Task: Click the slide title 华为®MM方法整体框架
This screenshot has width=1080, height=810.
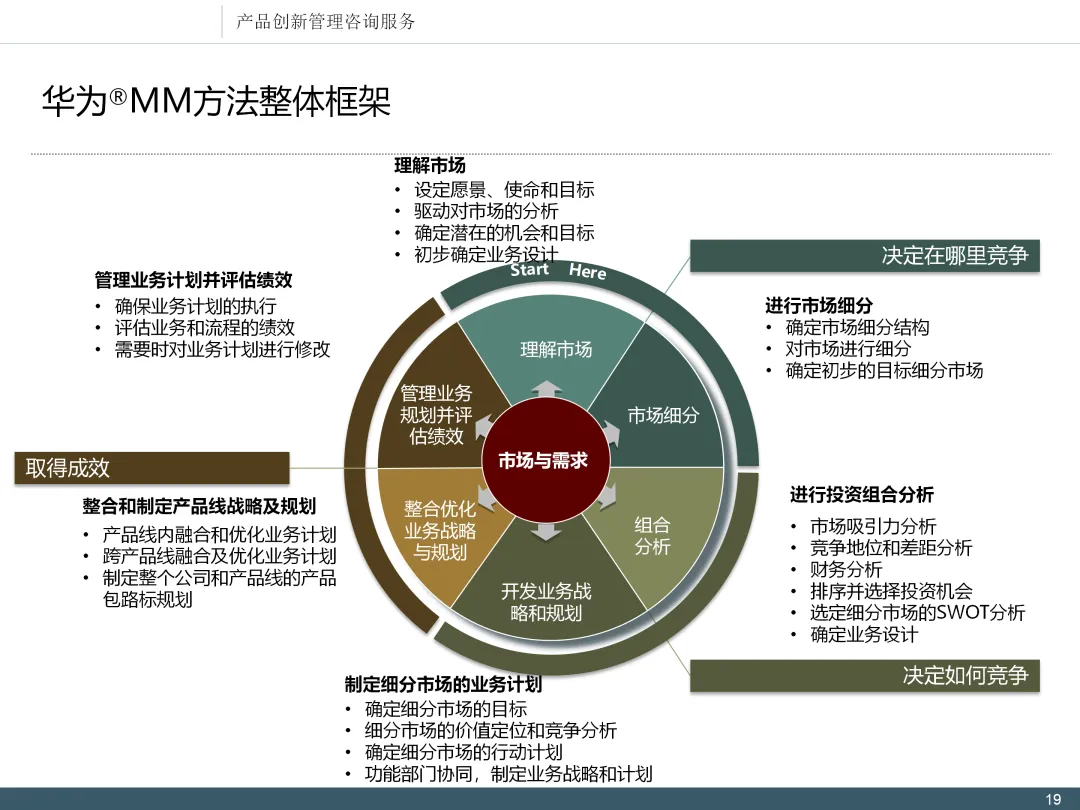Action: [216, 102]
